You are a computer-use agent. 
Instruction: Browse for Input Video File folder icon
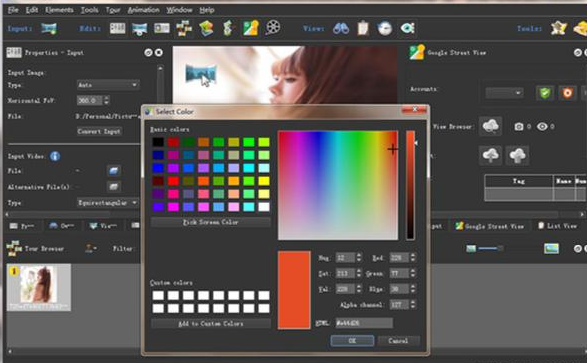click(x=114, y=171)
